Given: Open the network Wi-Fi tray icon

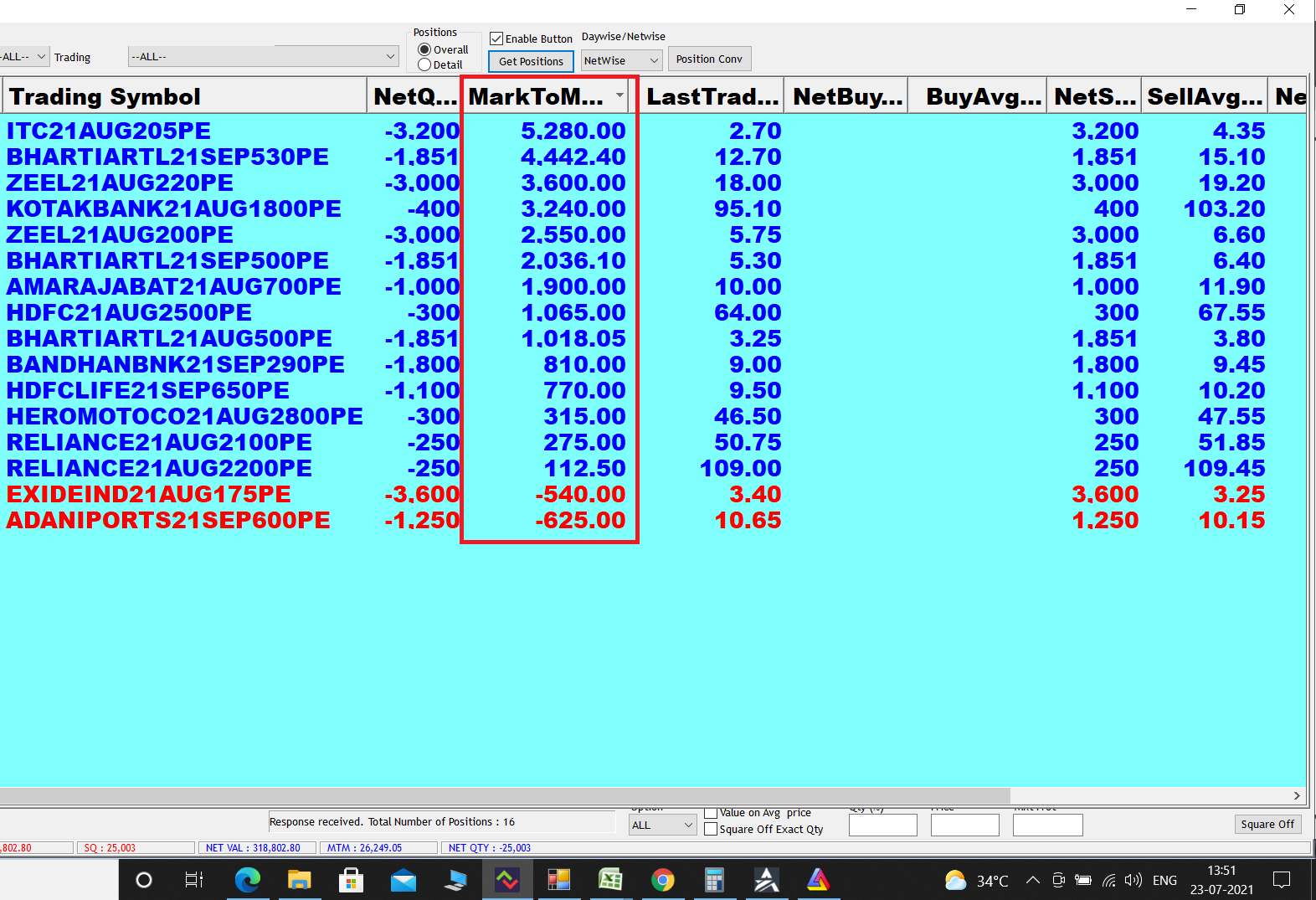Looking at the screenshot, I should [1108, 880].
